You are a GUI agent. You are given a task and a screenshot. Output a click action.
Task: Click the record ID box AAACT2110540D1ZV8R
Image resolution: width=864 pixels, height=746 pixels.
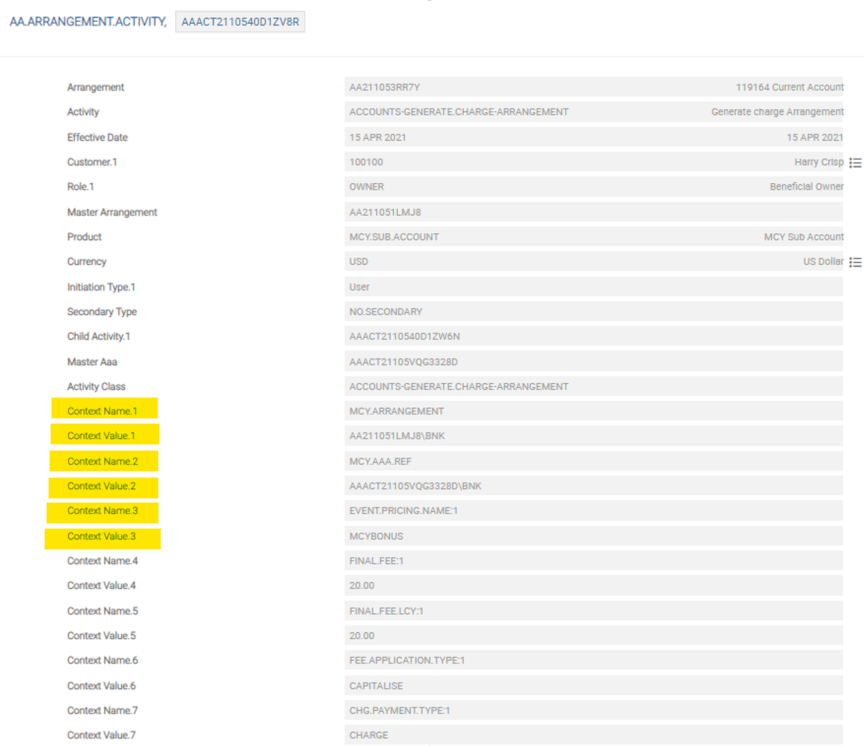point(240,22)
